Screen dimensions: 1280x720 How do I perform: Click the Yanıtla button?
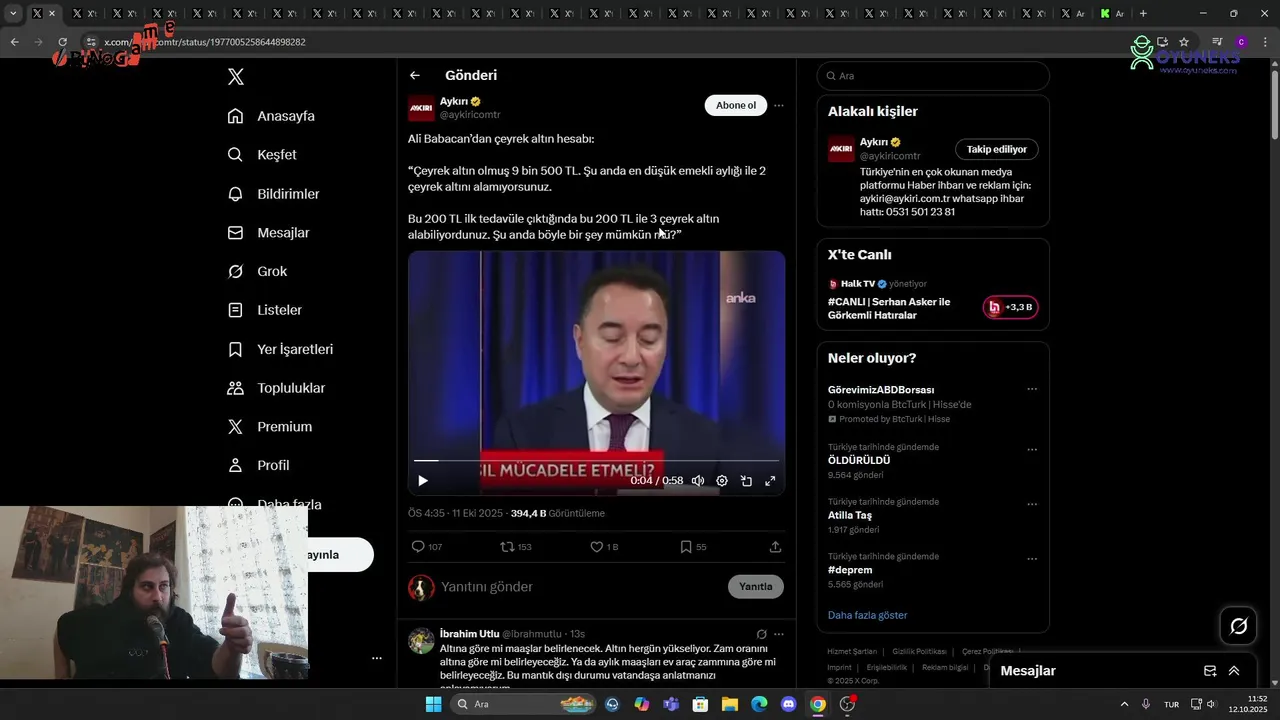(x=756, y=587)
